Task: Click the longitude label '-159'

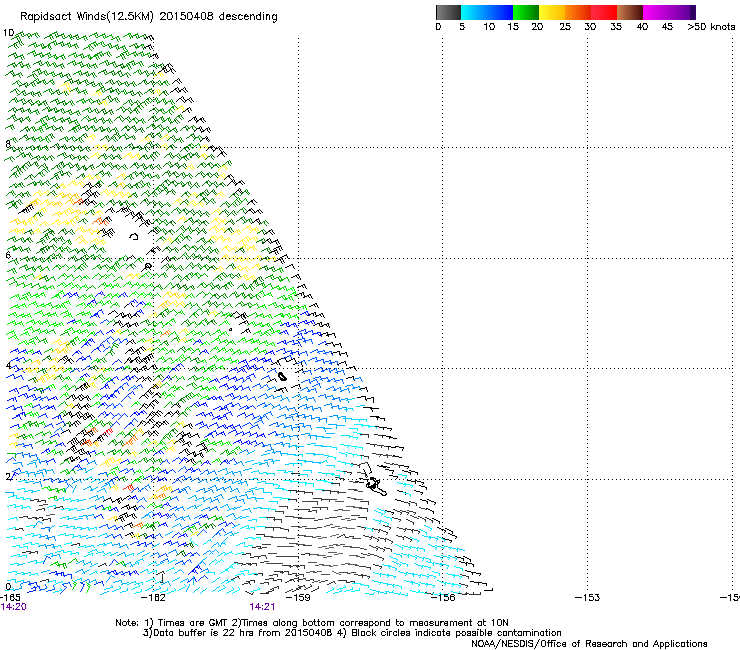Action: (298, 597)
